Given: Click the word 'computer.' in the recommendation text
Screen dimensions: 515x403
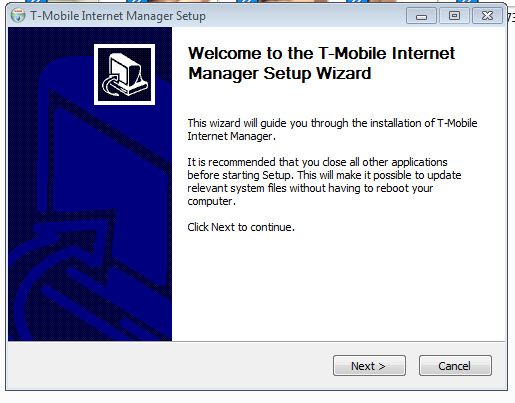Looking at the screenshot, I should pos(211,202).
